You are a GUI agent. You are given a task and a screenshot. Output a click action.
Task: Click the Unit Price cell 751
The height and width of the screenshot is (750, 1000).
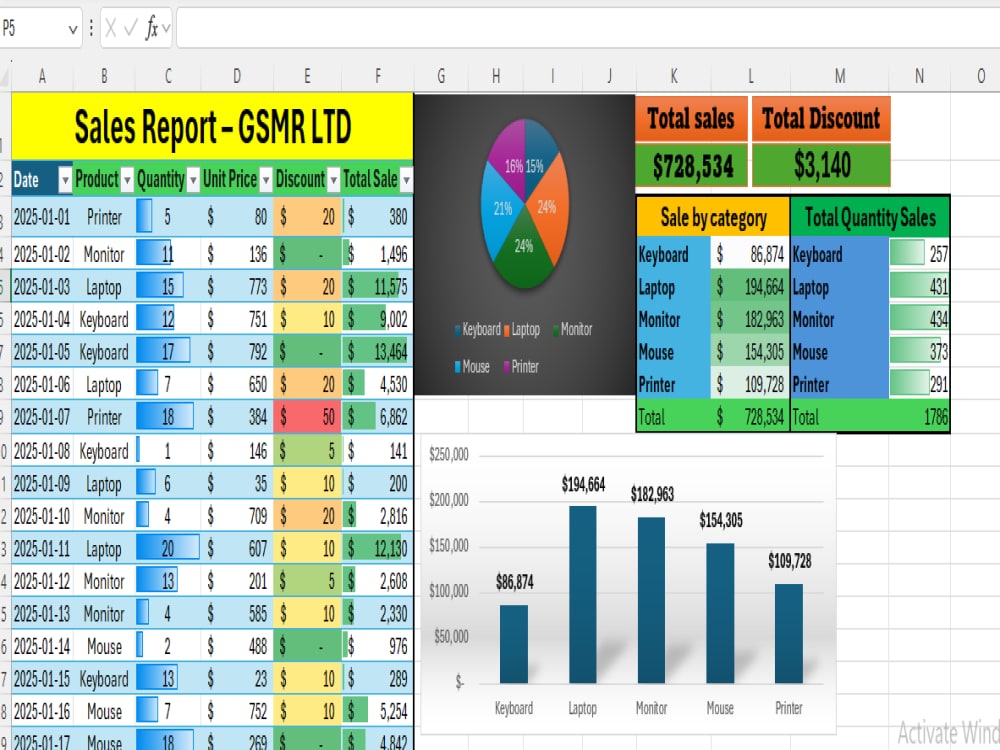pyautogui.click(x=237, y=320)
